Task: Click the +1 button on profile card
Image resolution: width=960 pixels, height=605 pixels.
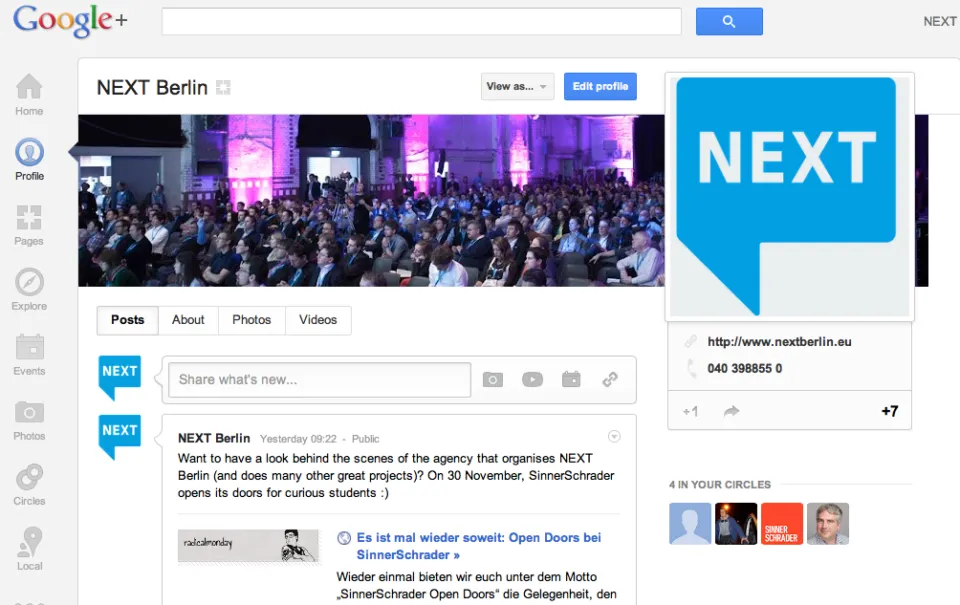Action: point(690,411)
